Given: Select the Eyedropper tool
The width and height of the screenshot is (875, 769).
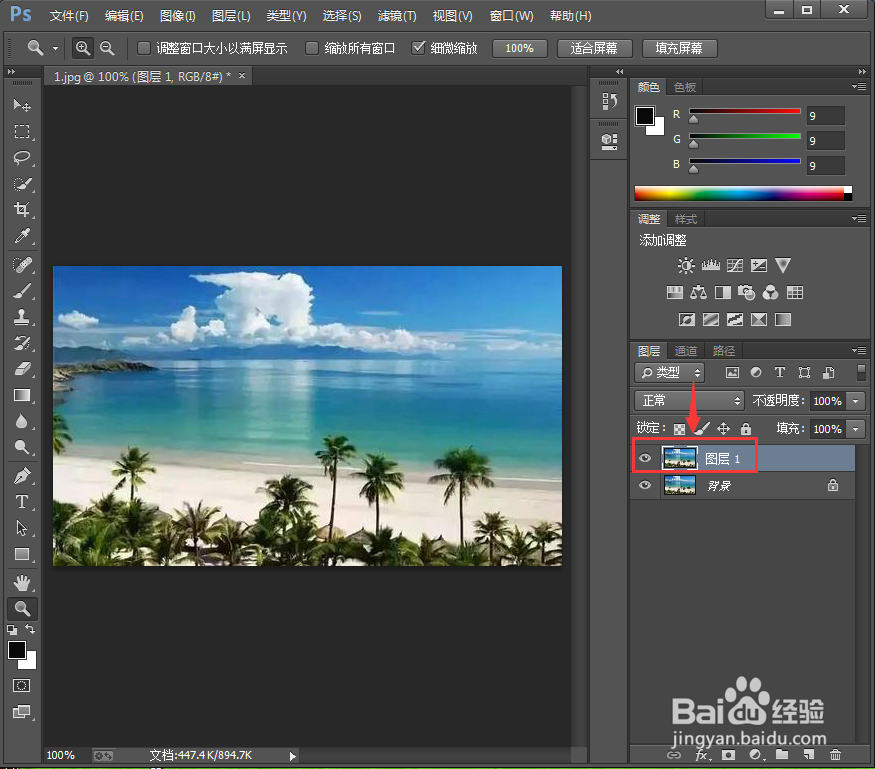Looking at the screenshot, I should coord(22,235).
